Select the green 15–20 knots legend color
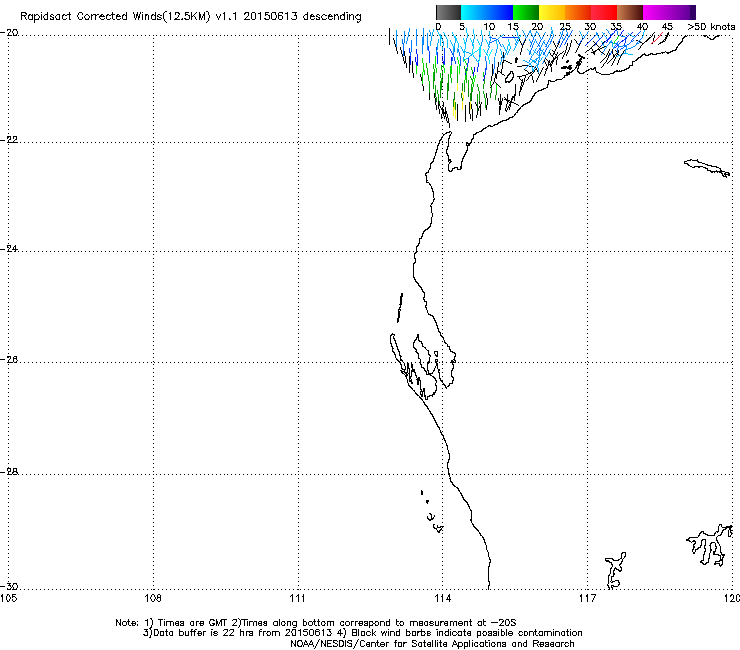Viewport: 740px width, 650px height. (x=526, y=12)
